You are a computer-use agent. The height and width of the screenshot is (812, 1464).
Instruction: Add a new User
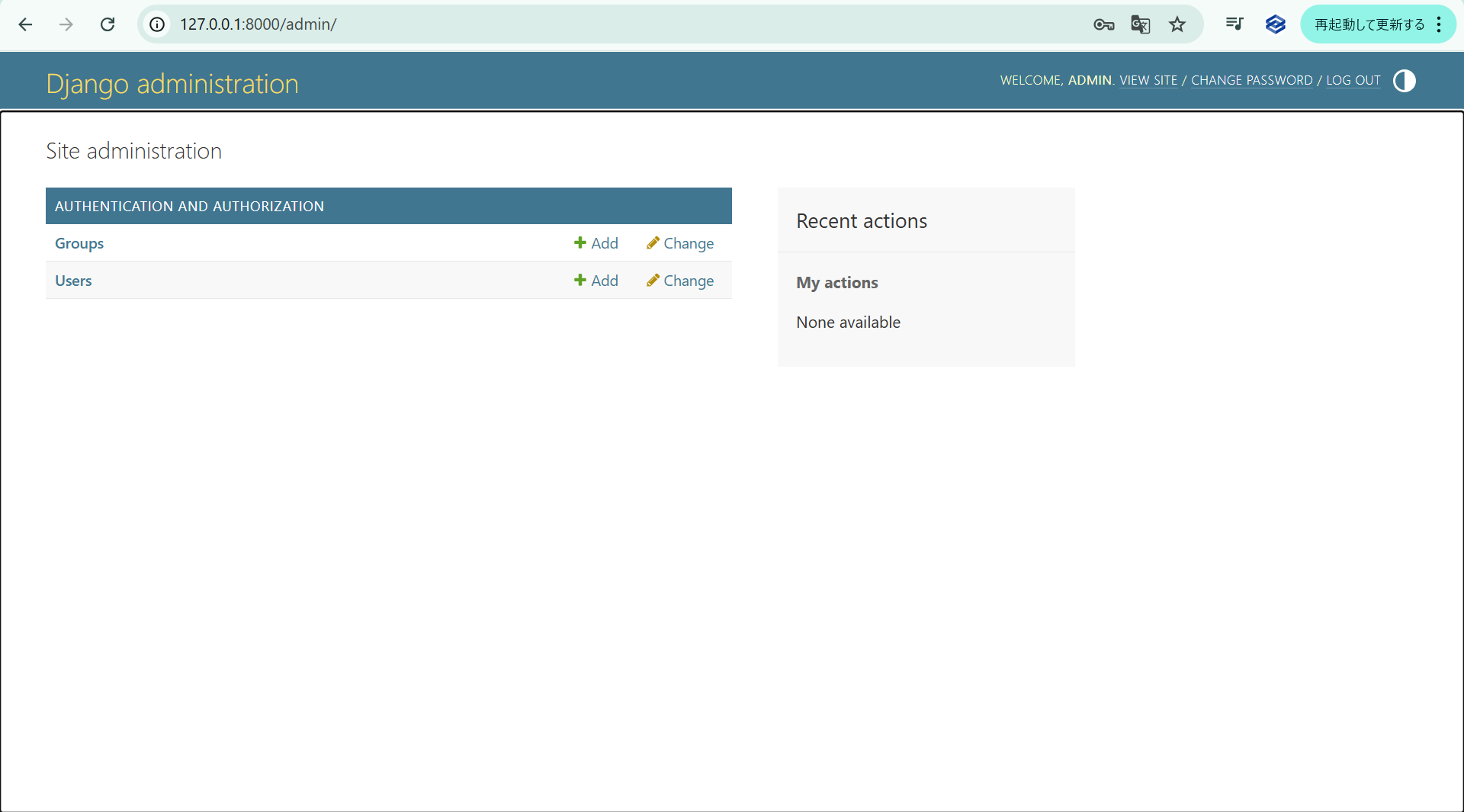596,281
